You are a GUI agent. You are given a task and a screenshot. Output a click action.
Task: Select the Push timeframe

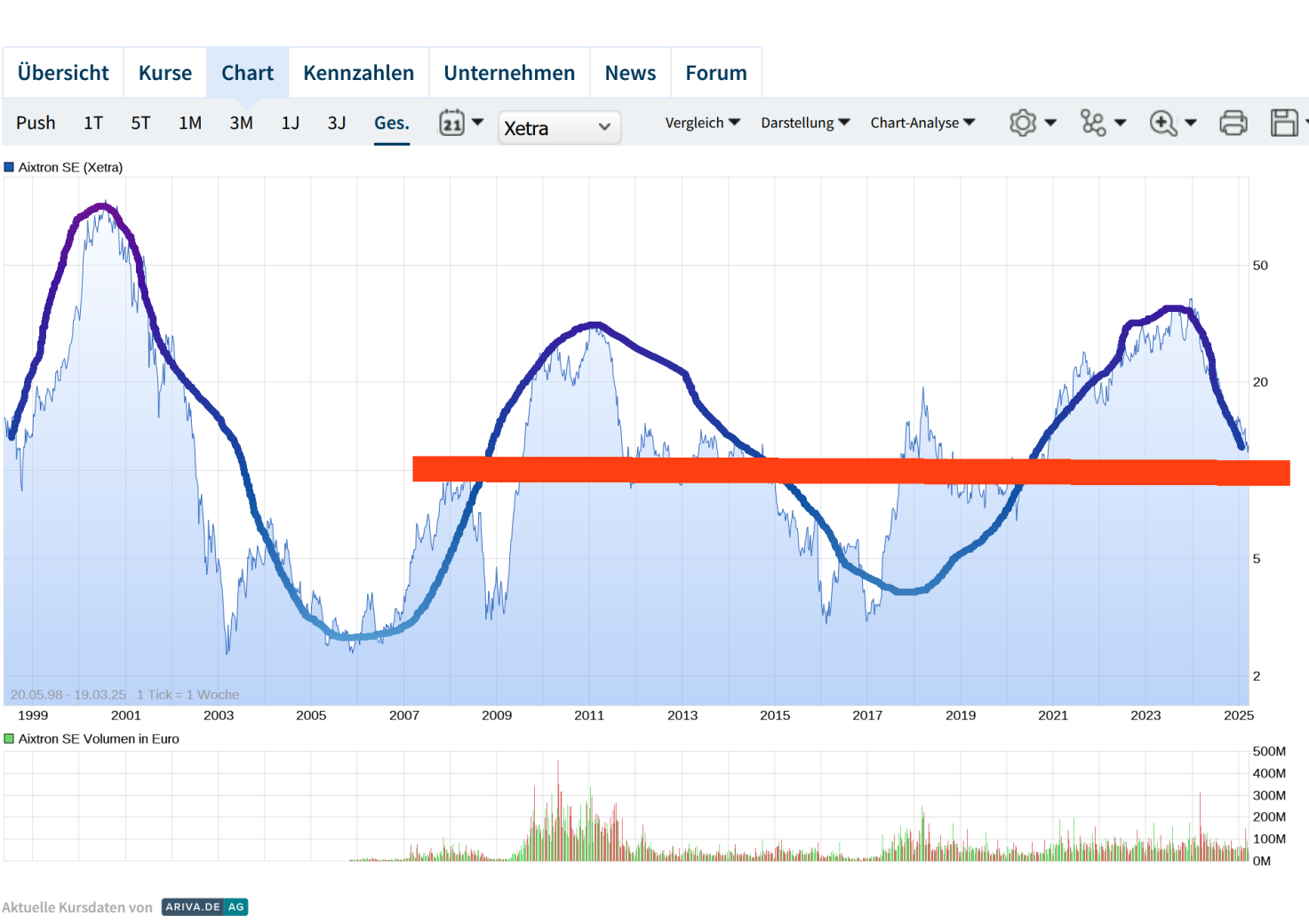pos(36,123)
